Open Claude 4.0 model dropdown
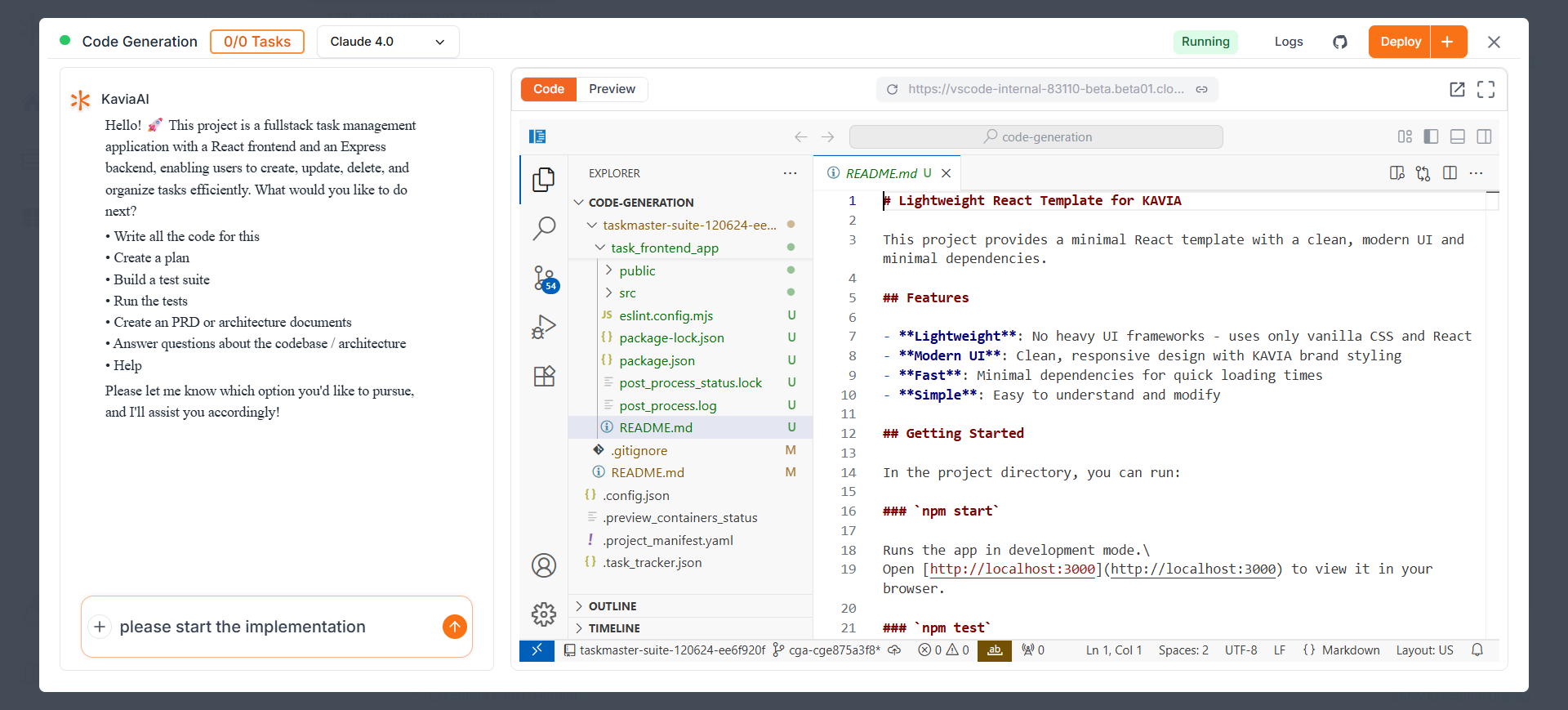Screen dimensions: 1568x710 (x=388, y=42)
